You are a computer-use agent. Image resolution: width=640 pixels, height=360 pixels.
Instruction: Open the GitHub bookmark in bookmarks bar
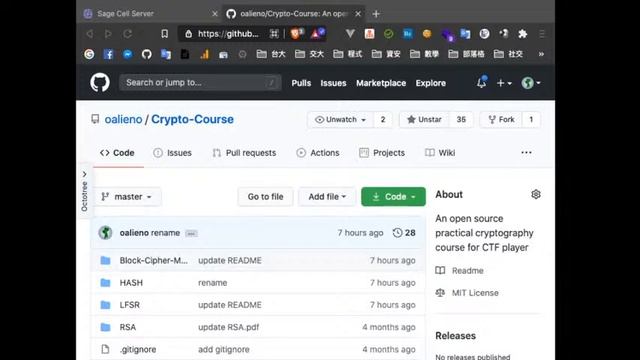(147, 54)
